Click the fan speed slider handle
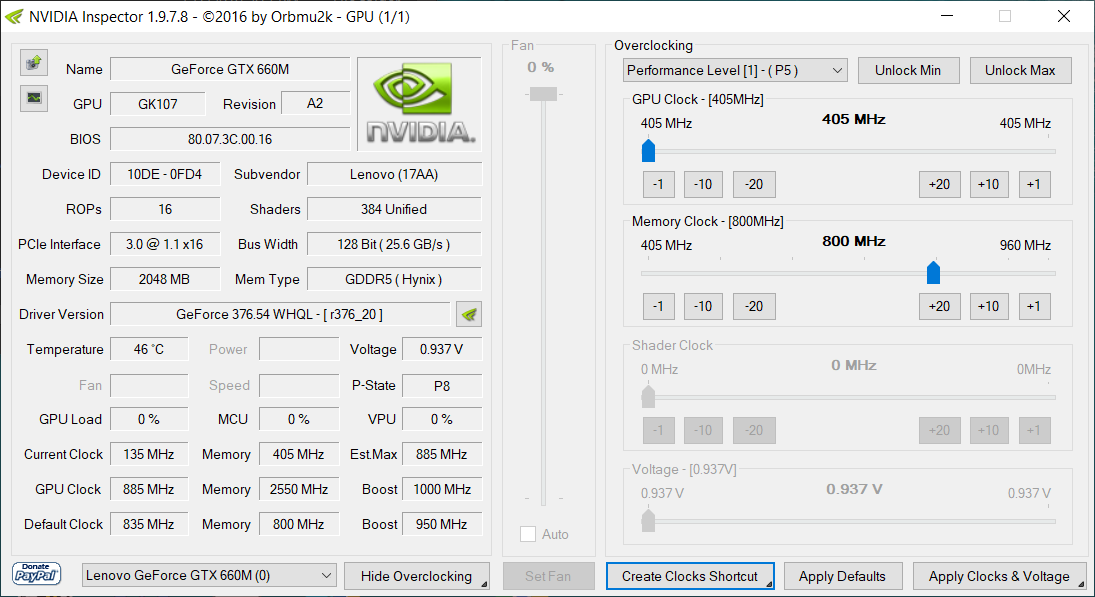This screenshot has height=597, width=1095. pos(543,94)
